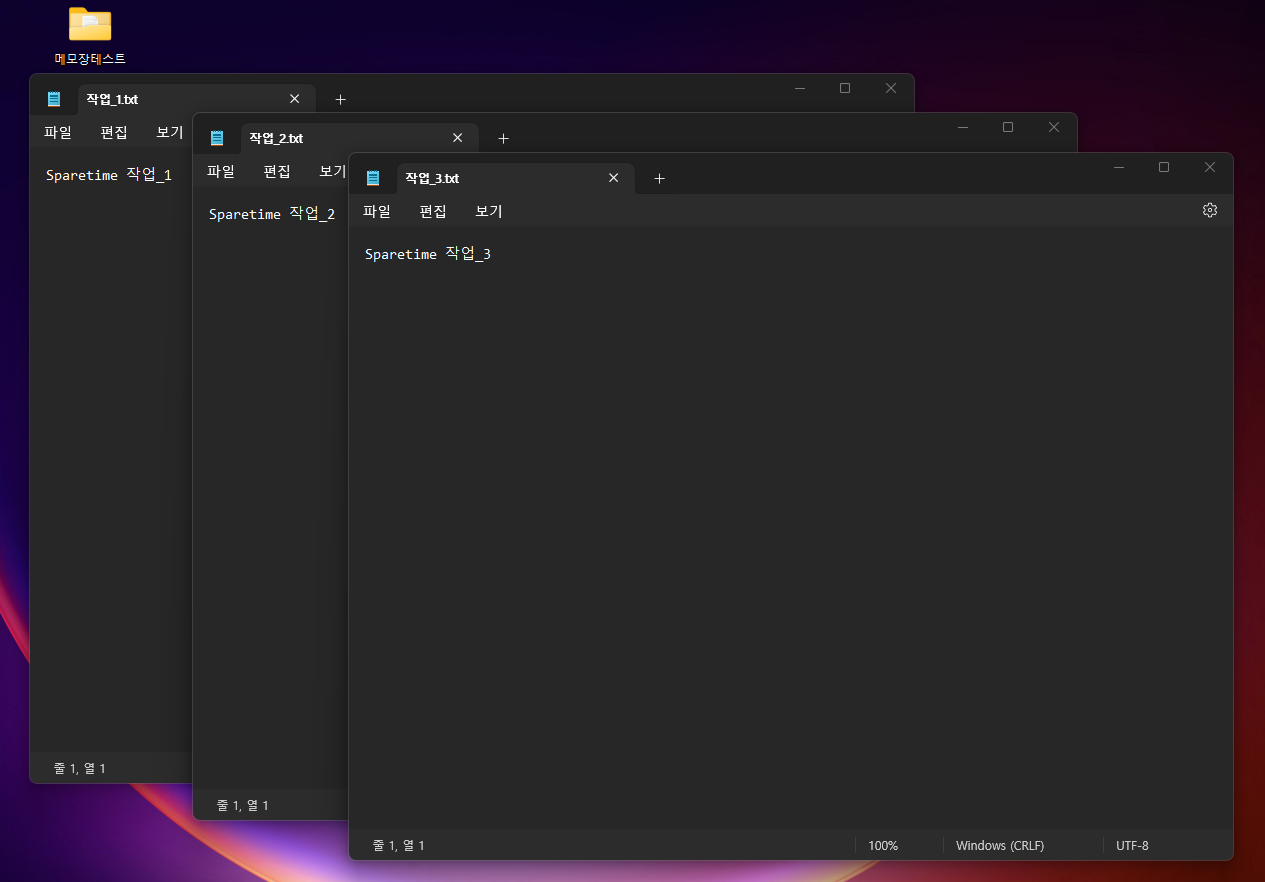Create a new tab in the 작업_2 window
1265x882 pixels.
(x=503, y=137)
